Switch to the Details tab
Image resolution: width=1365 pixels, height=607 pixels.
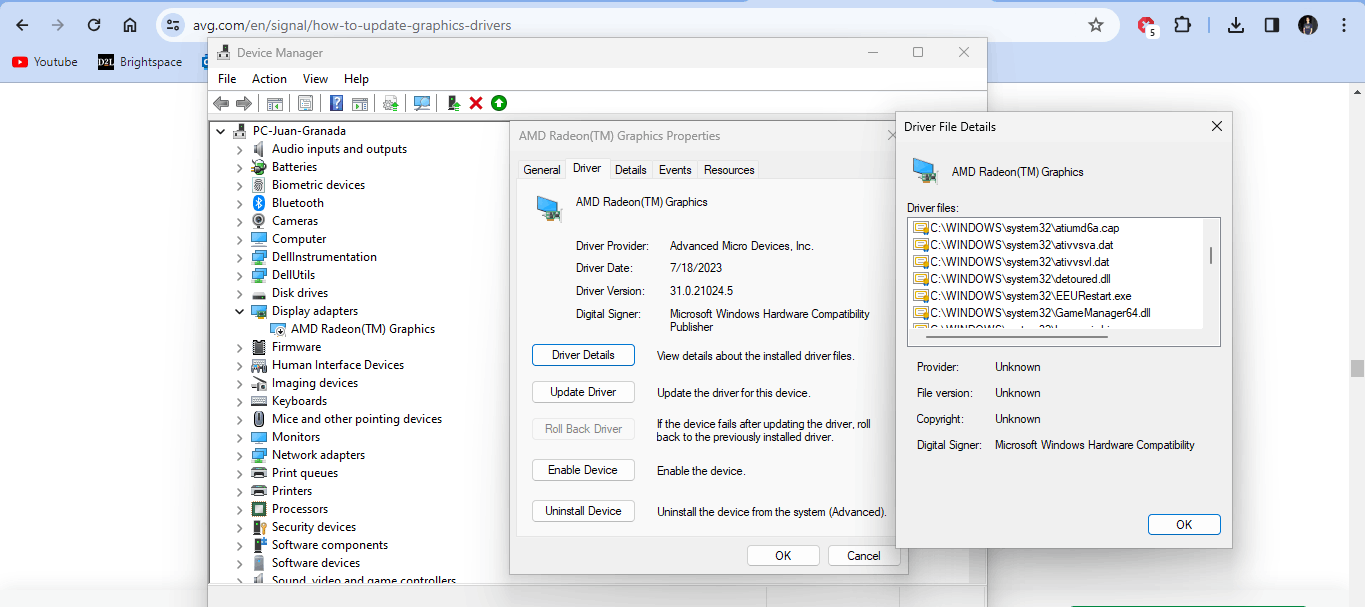[x=631, y=170]
